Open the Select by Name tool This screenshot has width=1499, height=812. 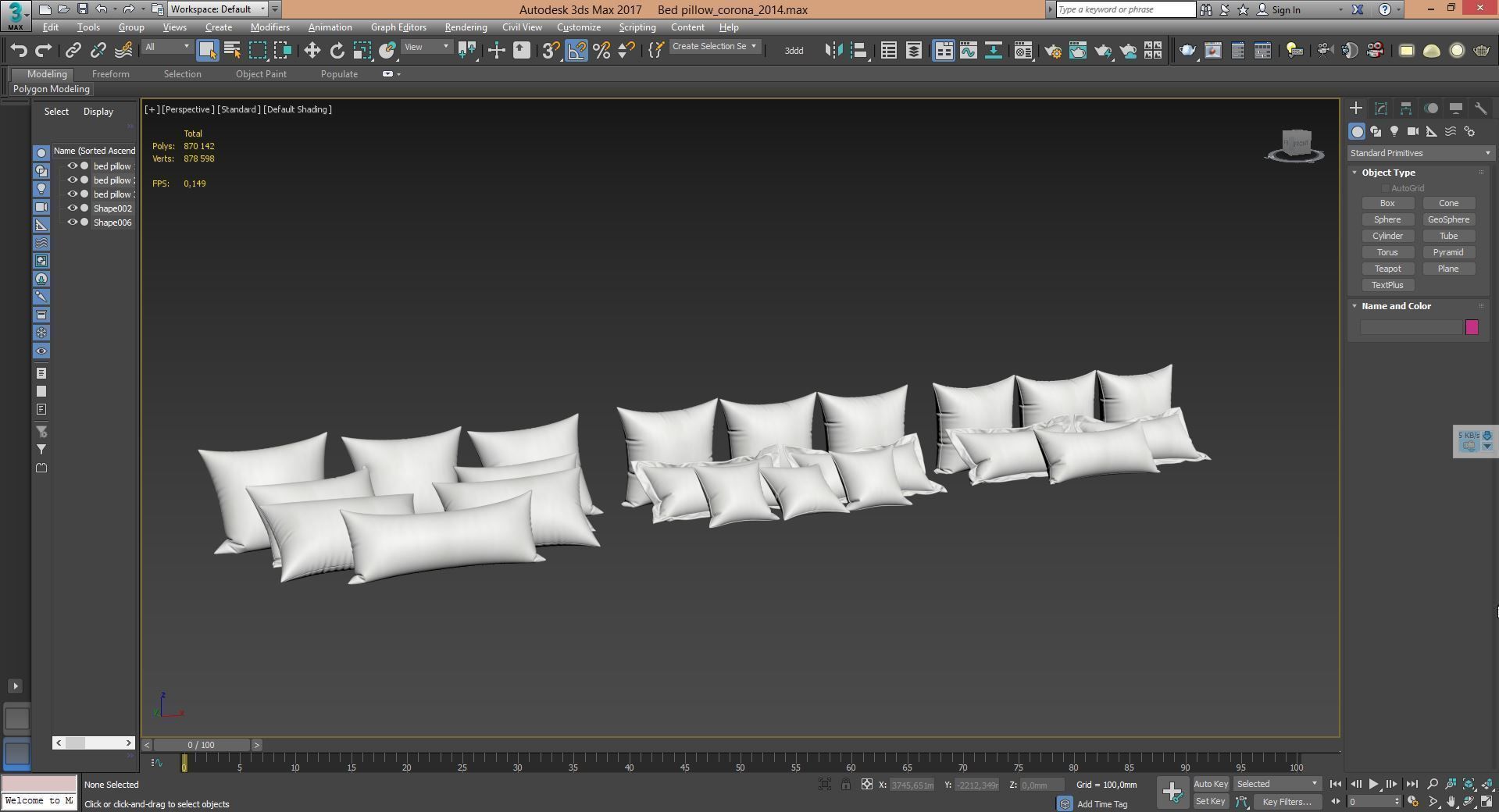coord(232,51)
